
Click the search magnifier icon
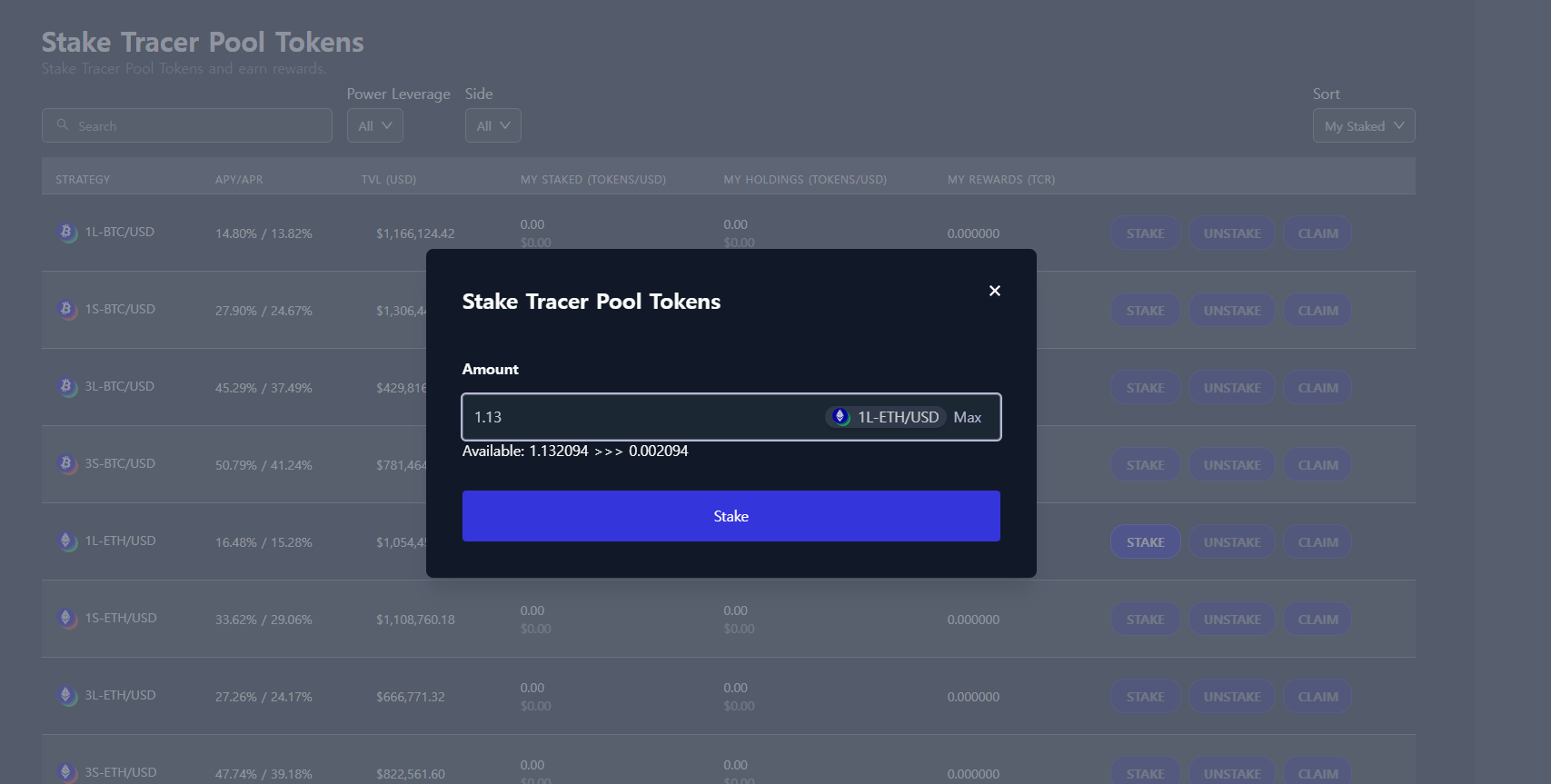click(63, 125)
